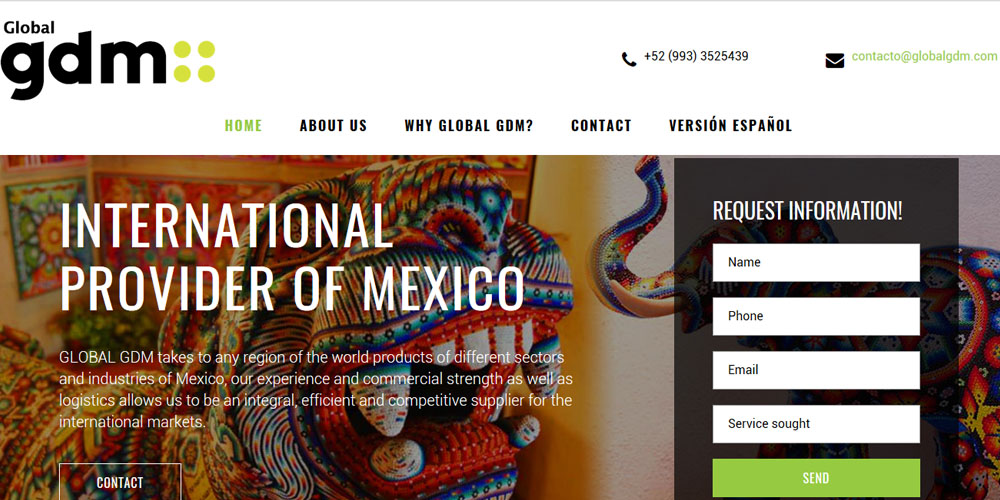The height and width of the screenshot is (500, 1000).
Task: Open the contacto@globalgdm.com email link
Action: coord(924,56)
